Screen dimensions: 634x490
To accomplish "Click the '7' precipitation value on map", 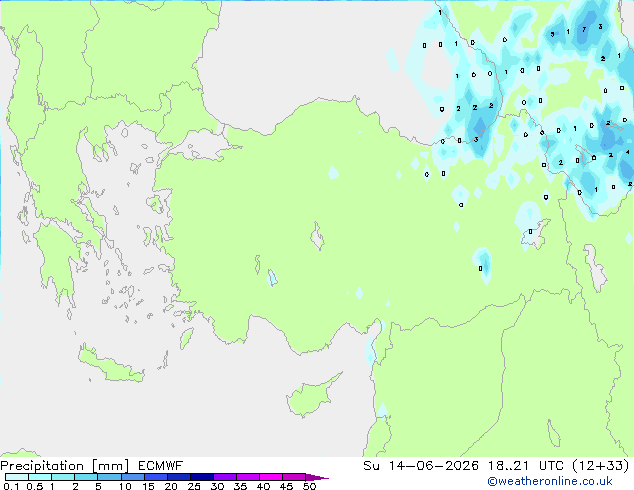I will (584, 30).
